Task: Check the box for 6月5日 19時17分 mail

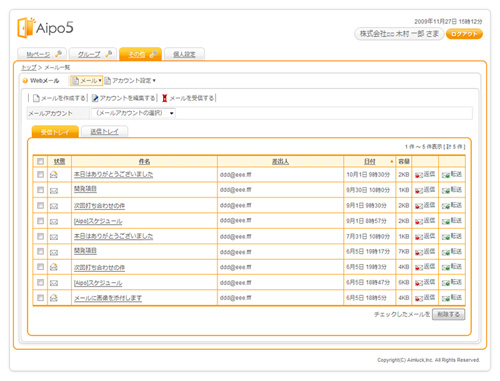Action: coord(40,251)
